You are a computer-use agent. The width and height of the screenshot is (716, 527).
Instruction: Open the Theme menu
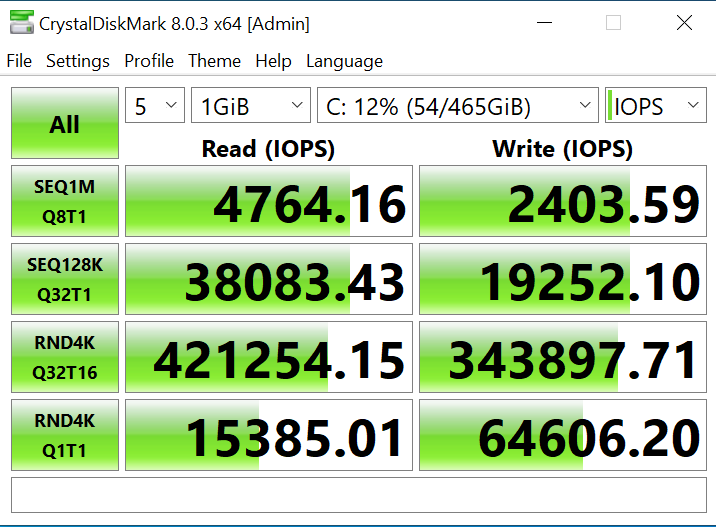click(x=214, y=61)
